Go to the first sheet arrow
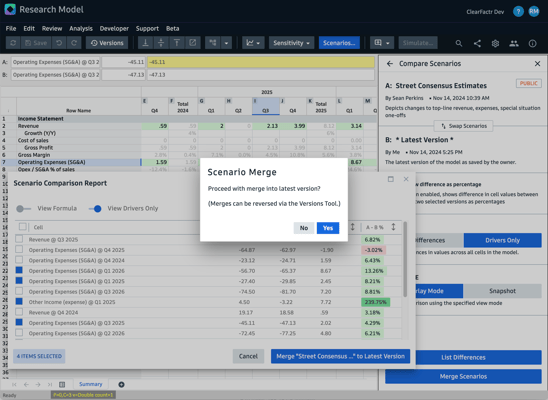The width and height of the screenshot is (548, 400). pyautogui.click(x=14, y=384)
